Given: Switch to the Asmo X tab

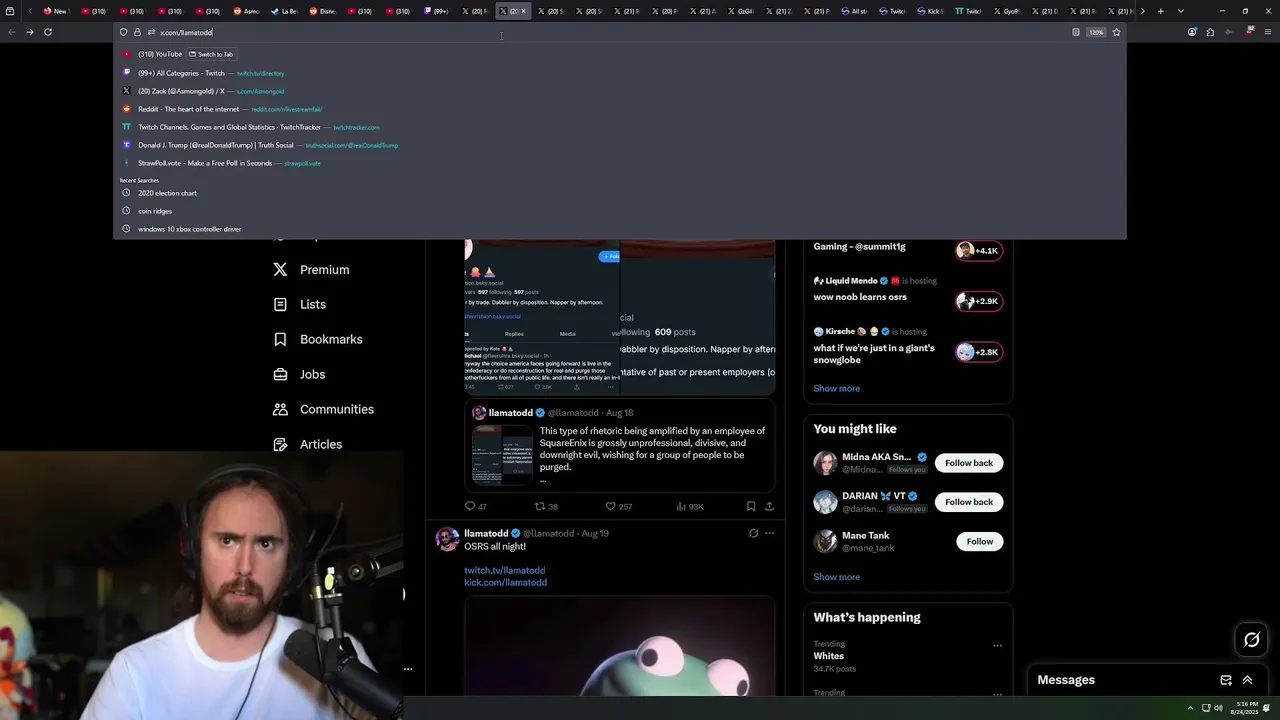Looking at the screenshot, I should tap(246, 11).
